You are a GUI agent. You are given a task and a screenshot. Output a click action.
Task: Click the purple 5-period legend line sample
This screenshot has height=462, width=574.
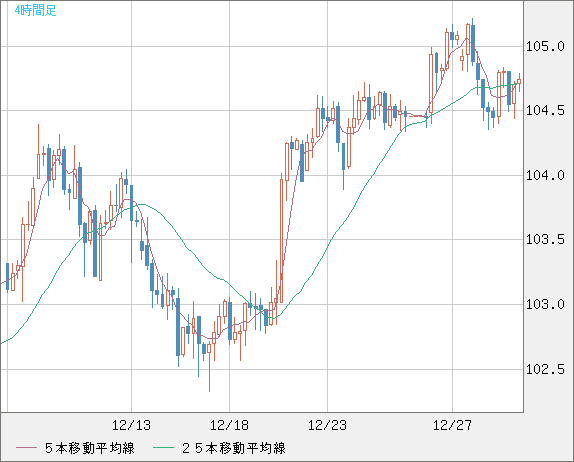coord(26,448)
